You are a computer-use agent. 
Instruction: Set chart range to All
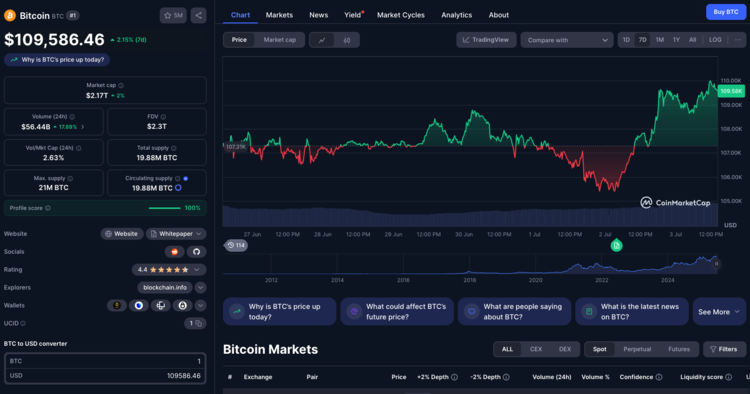tap(693, 40)
